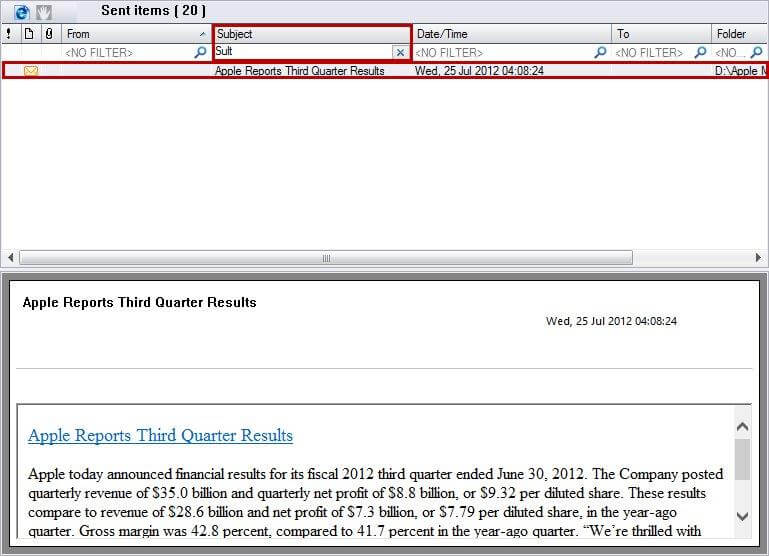
Task: Click the To column header
Action: coord(661,34)
